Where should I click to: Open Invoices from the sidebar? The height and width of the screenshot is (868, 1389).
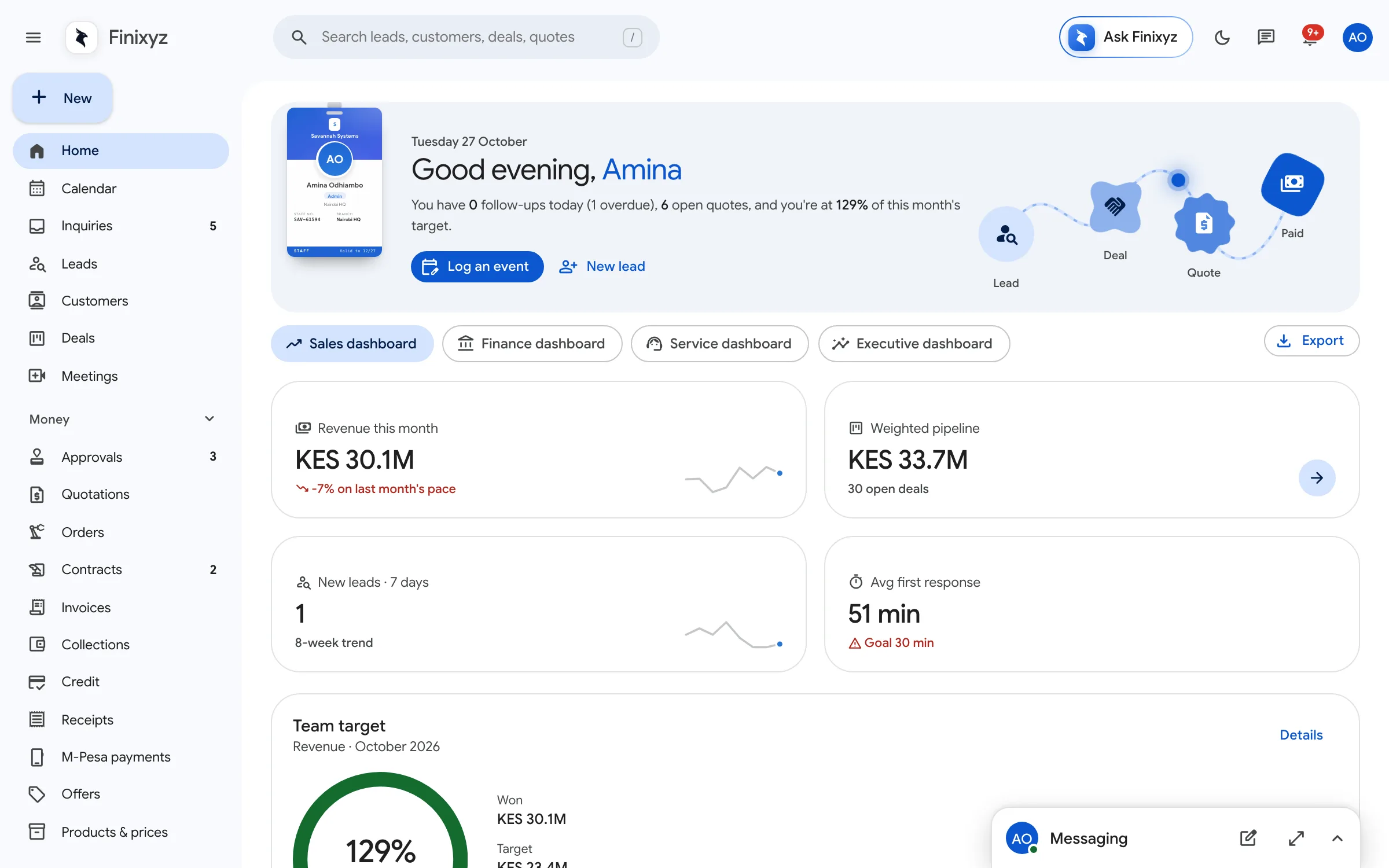point(121,608)
